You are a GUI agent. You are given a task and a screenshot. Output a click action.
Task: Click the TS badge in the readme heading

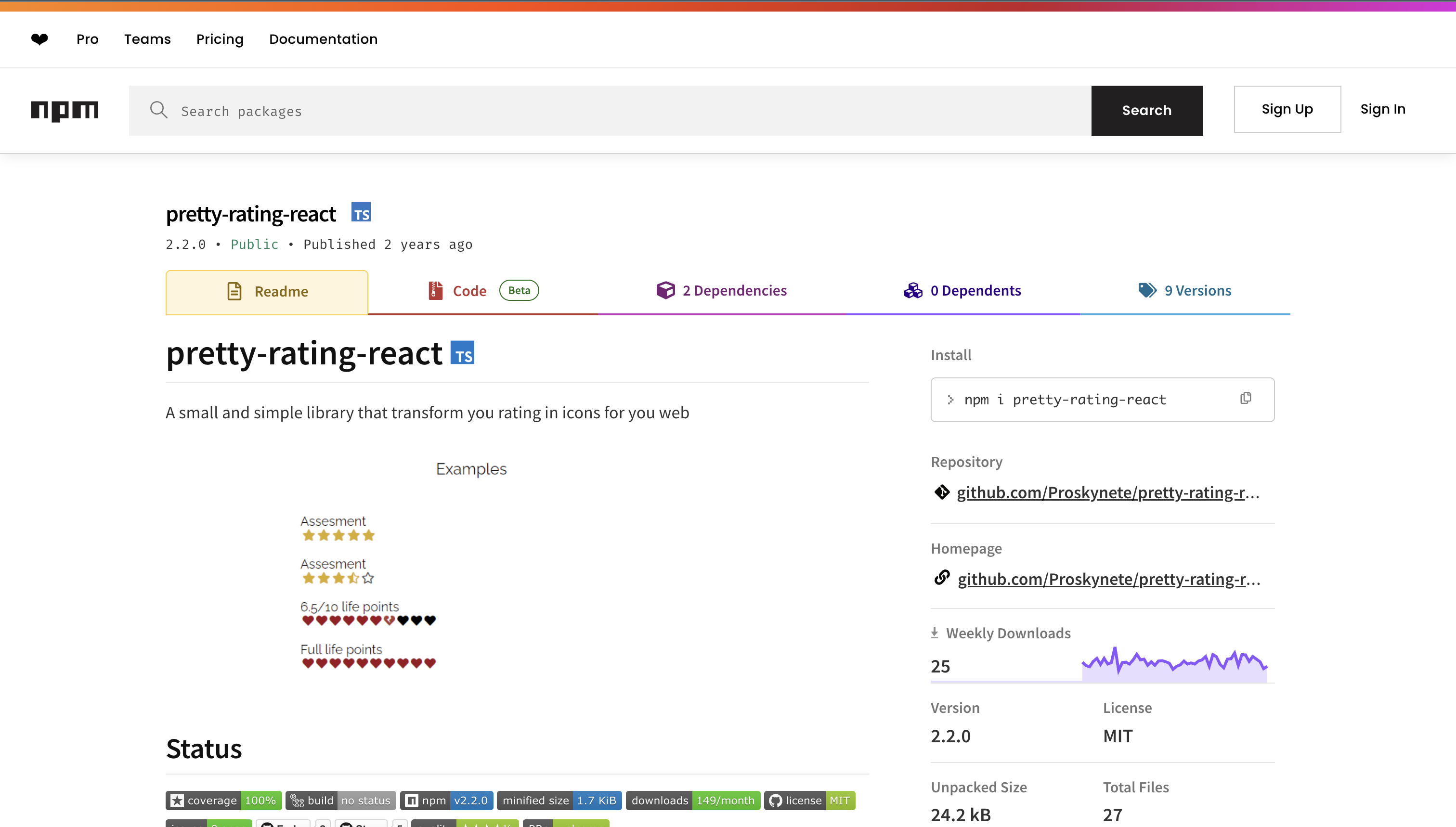point(462,353)
